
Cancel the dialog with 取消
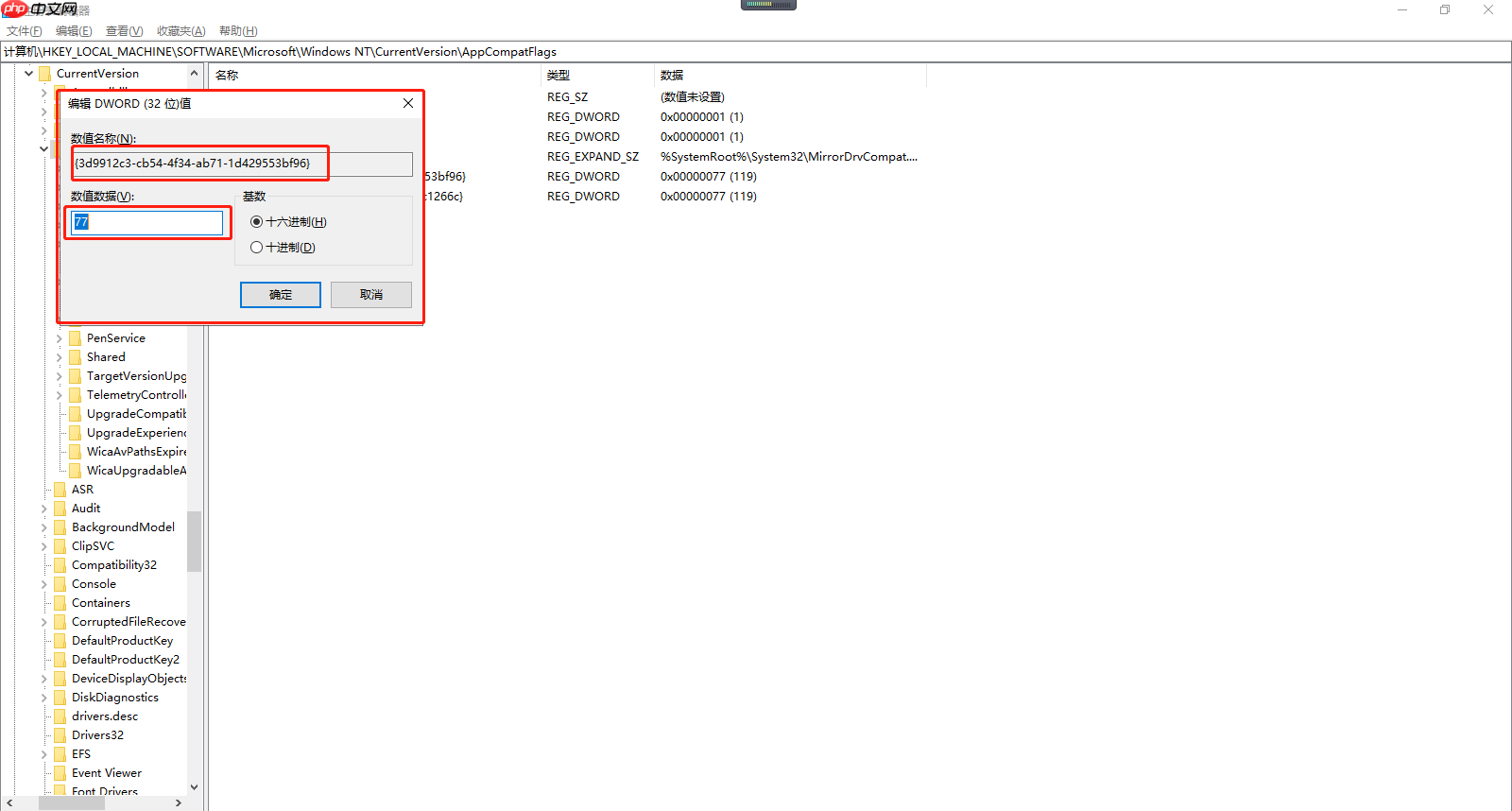(x=371, y=295)
